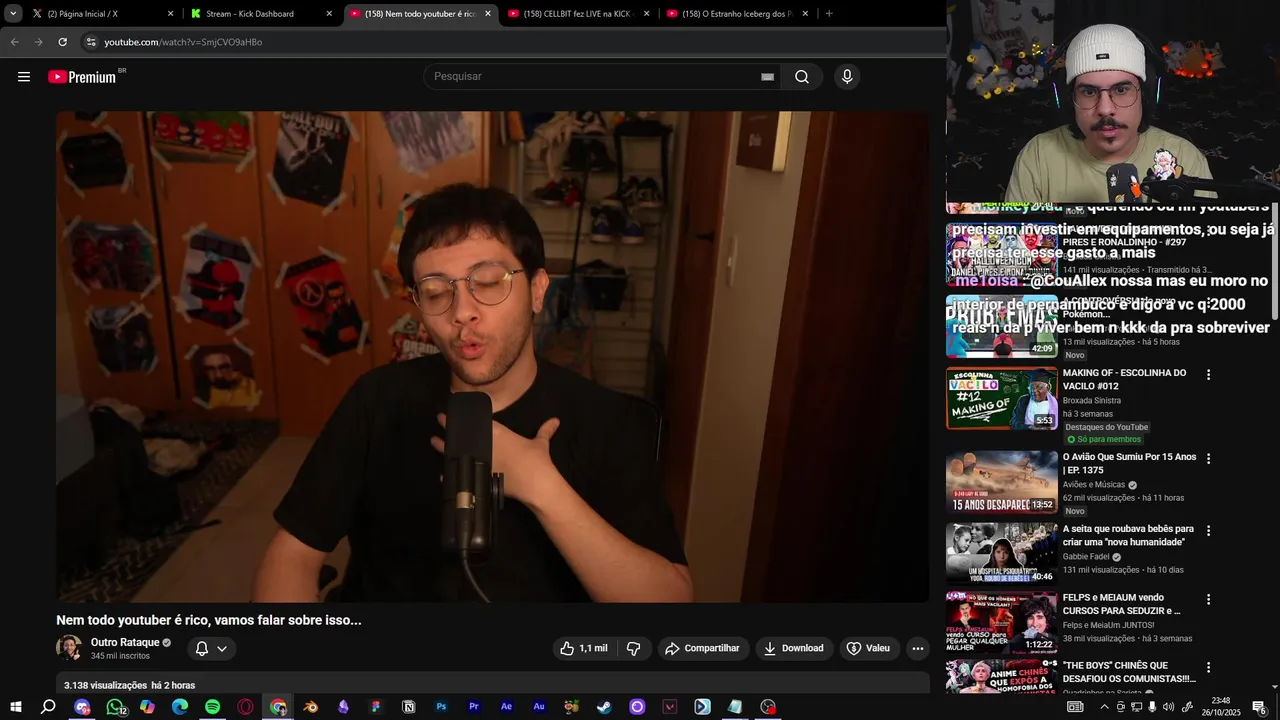
Task: Open the on-screen keyboard in search bar
Action: [x=767, y=77]
